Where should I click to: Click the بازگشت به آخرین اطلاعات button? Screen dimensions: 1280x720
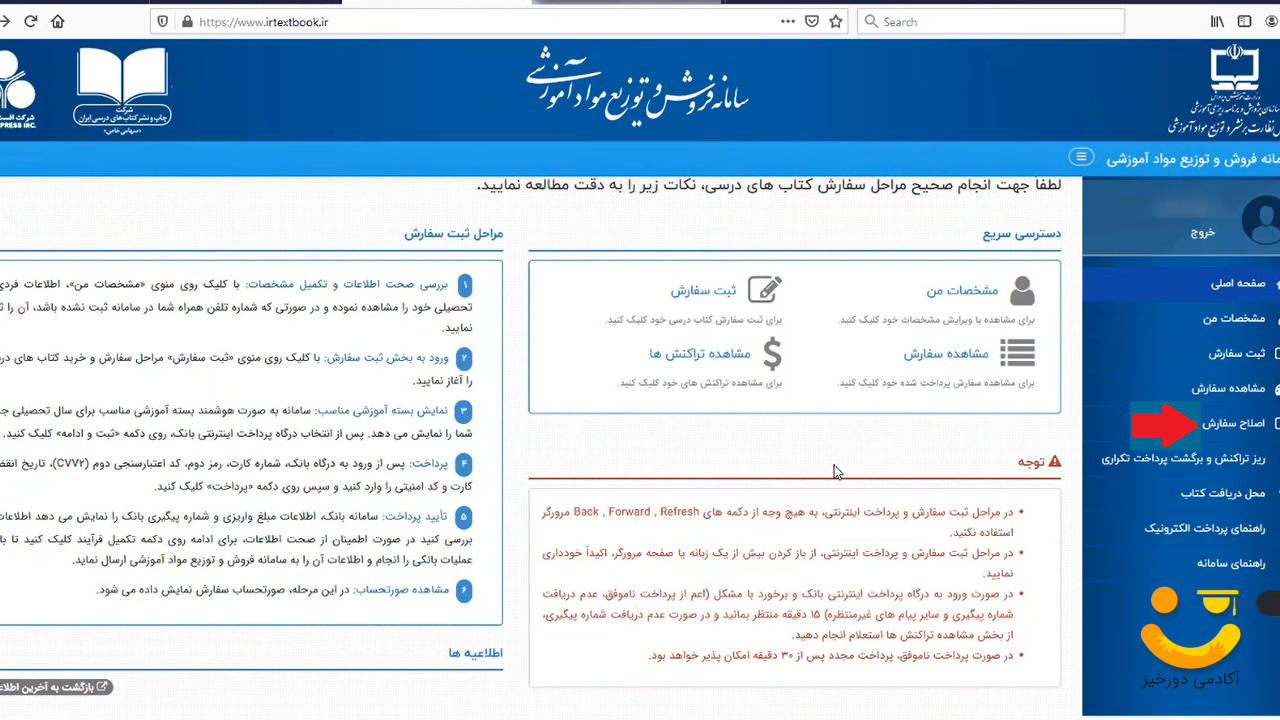(x=55, y=687)
